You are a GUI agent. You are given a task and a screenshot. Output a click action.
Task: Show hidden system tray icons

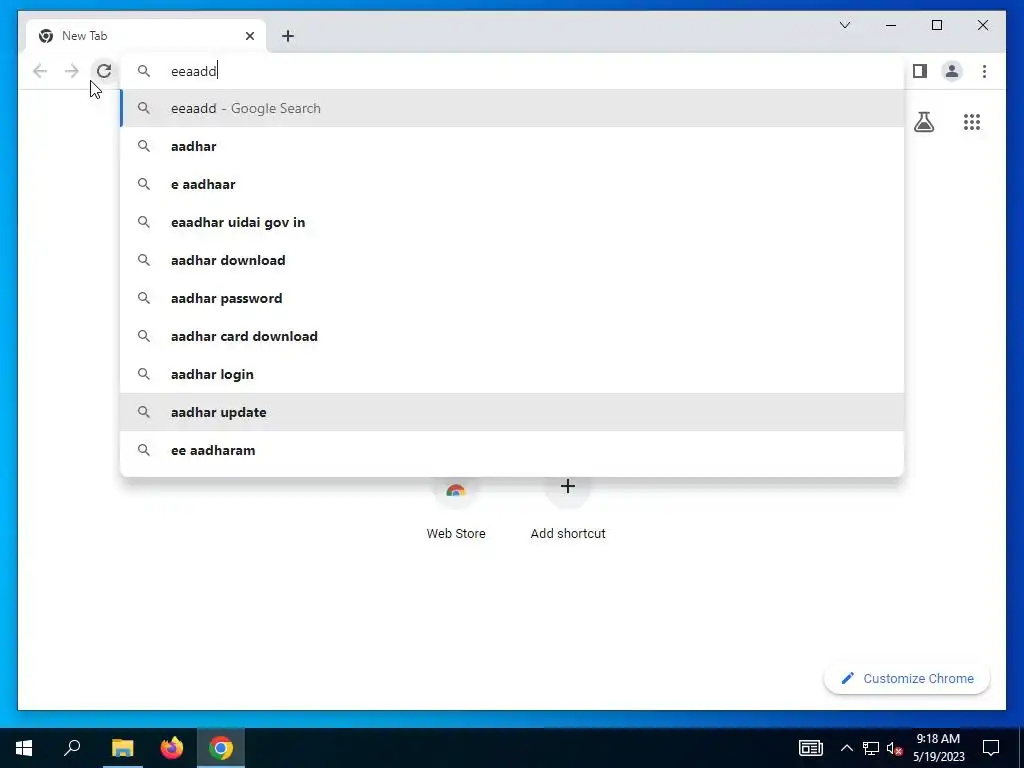(x=846, y=748)
